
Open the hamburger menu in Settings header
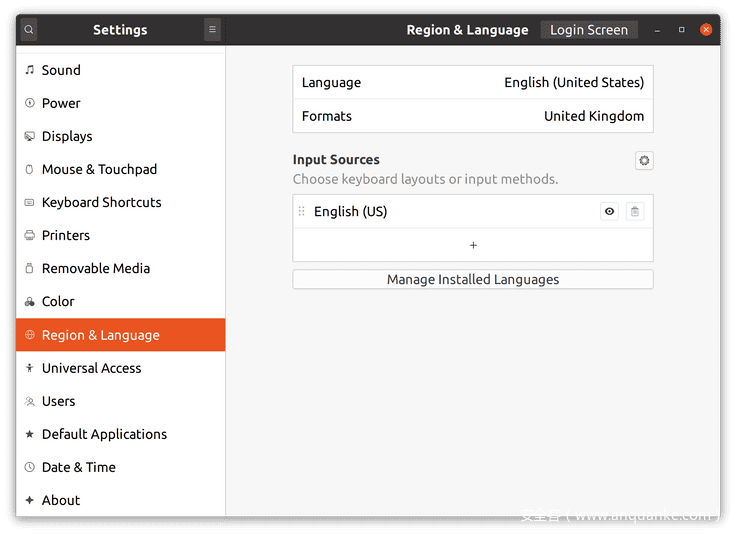212,30
